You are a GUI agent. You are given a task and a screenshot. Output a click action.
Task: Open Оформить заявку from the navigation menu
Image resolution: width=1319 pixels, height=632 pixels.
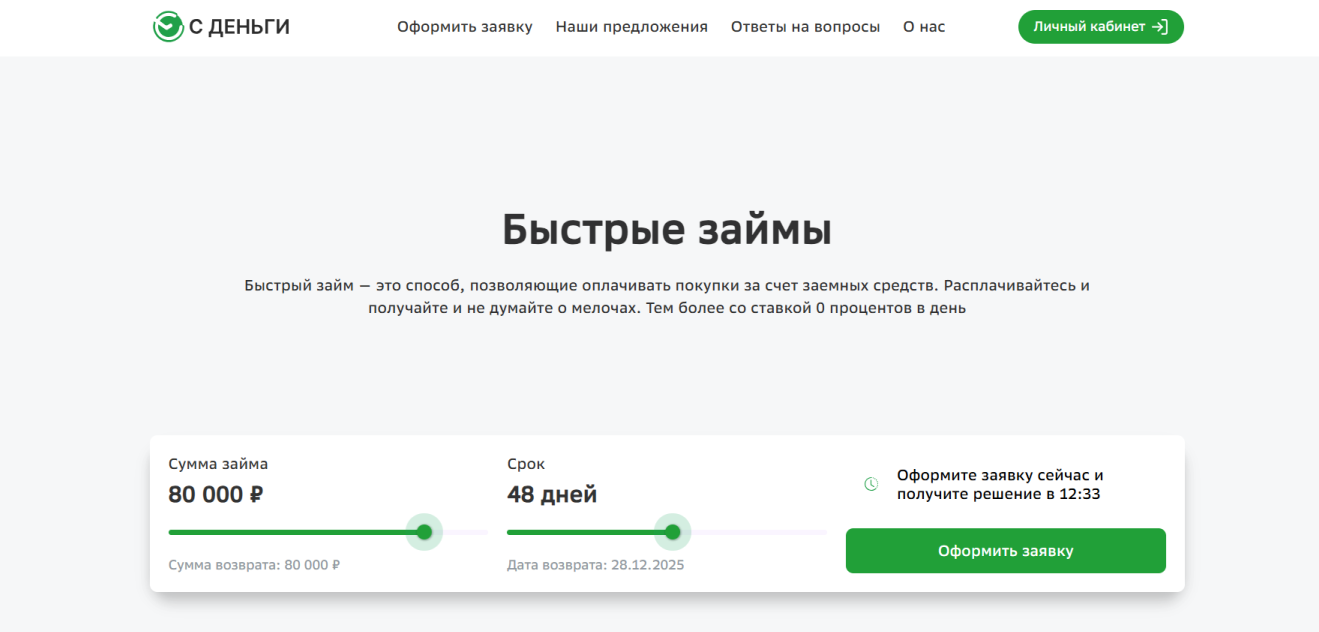465,27
